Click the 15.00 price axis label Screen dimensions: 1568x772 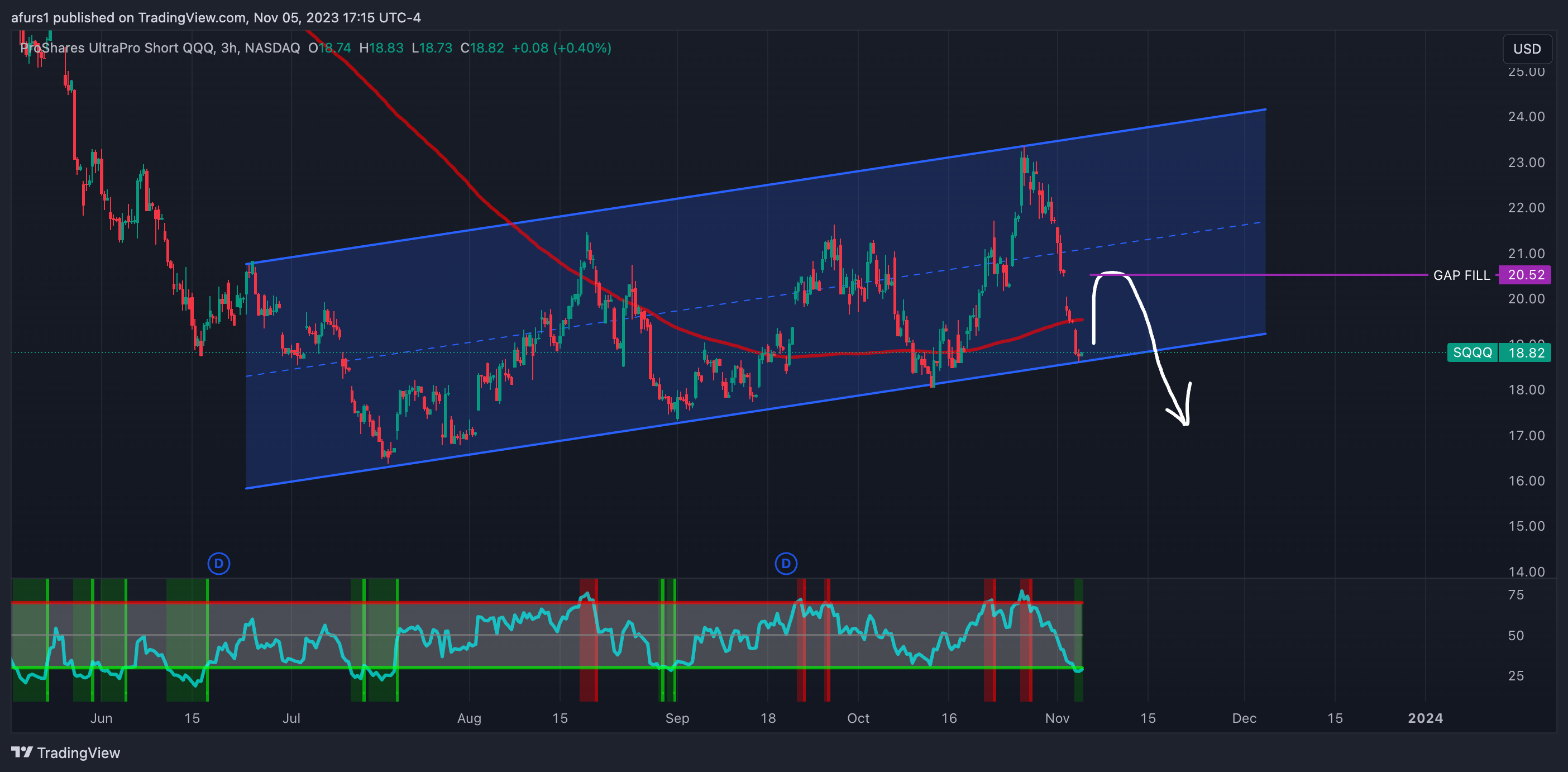(x=1526, y=526)
